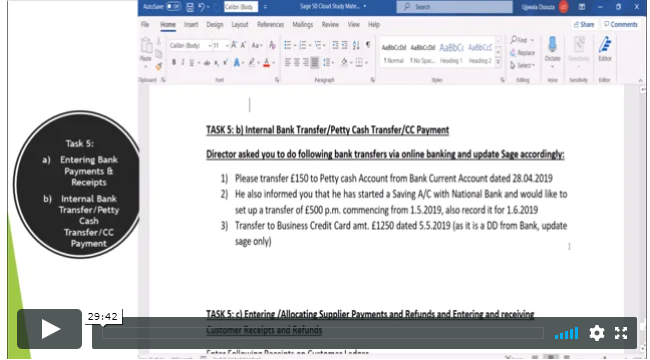Click the Share button
650x360 pixels.
584,24
